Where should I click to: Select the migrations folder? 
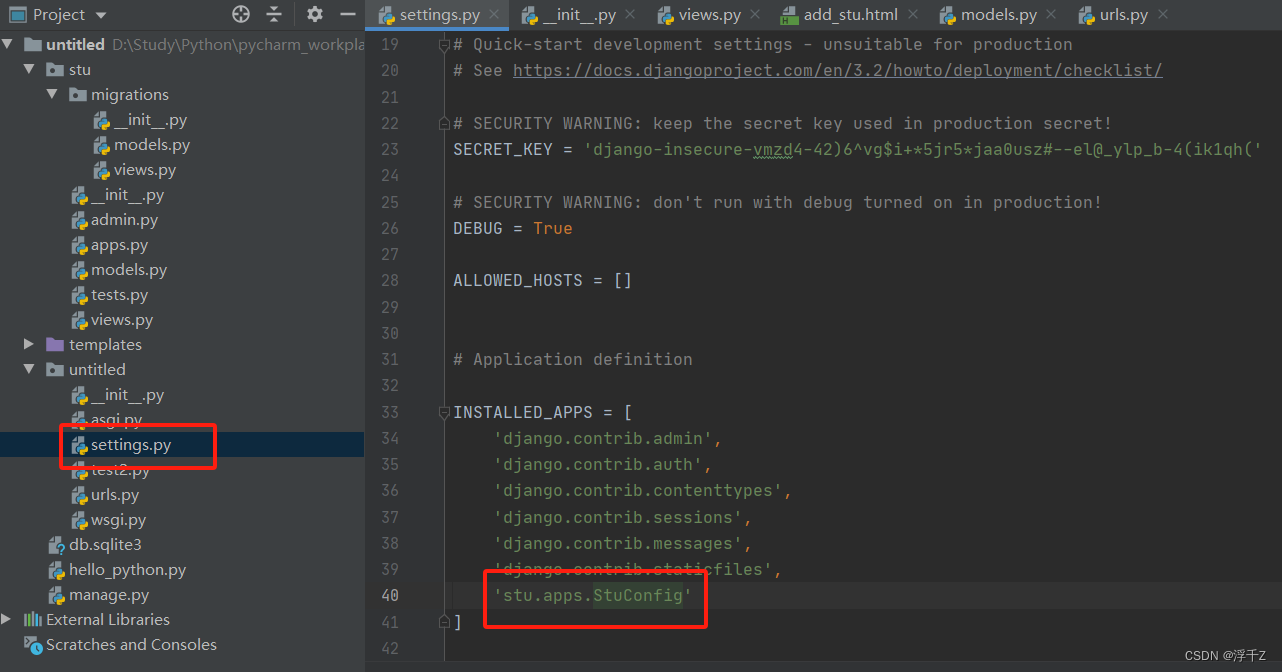(130, 94)
